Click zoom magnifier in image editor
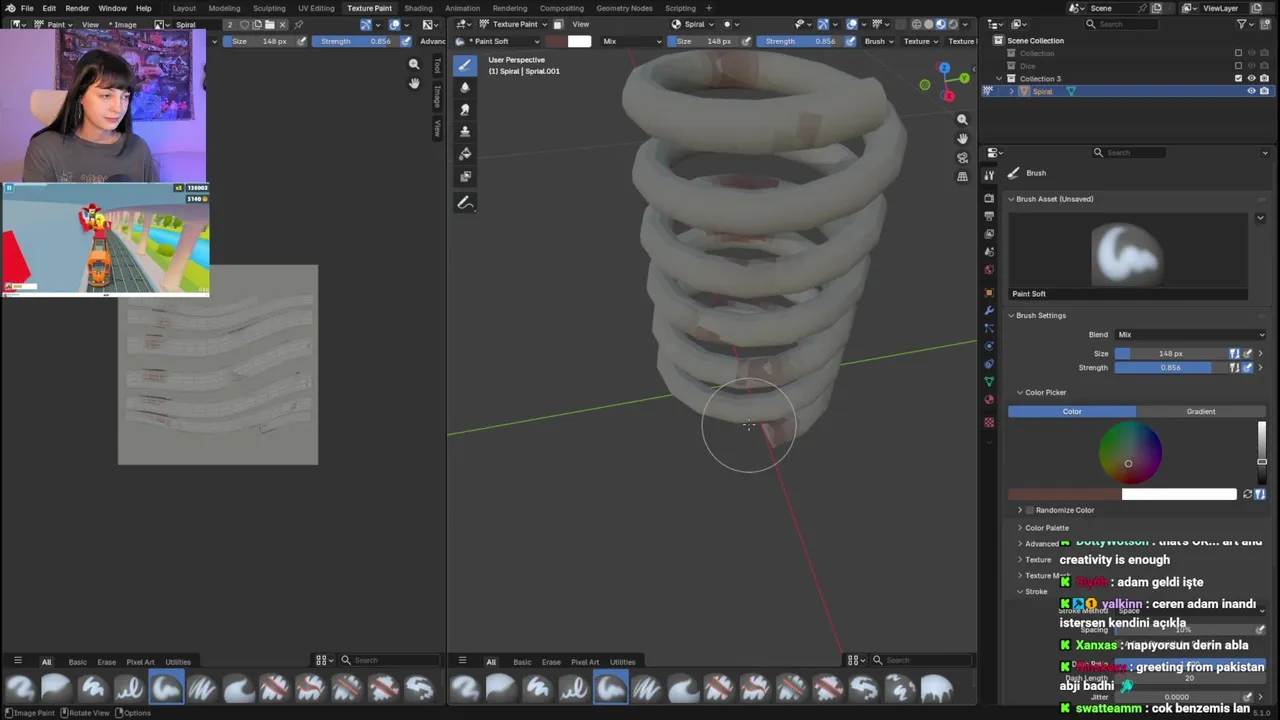 pos(414,64)
